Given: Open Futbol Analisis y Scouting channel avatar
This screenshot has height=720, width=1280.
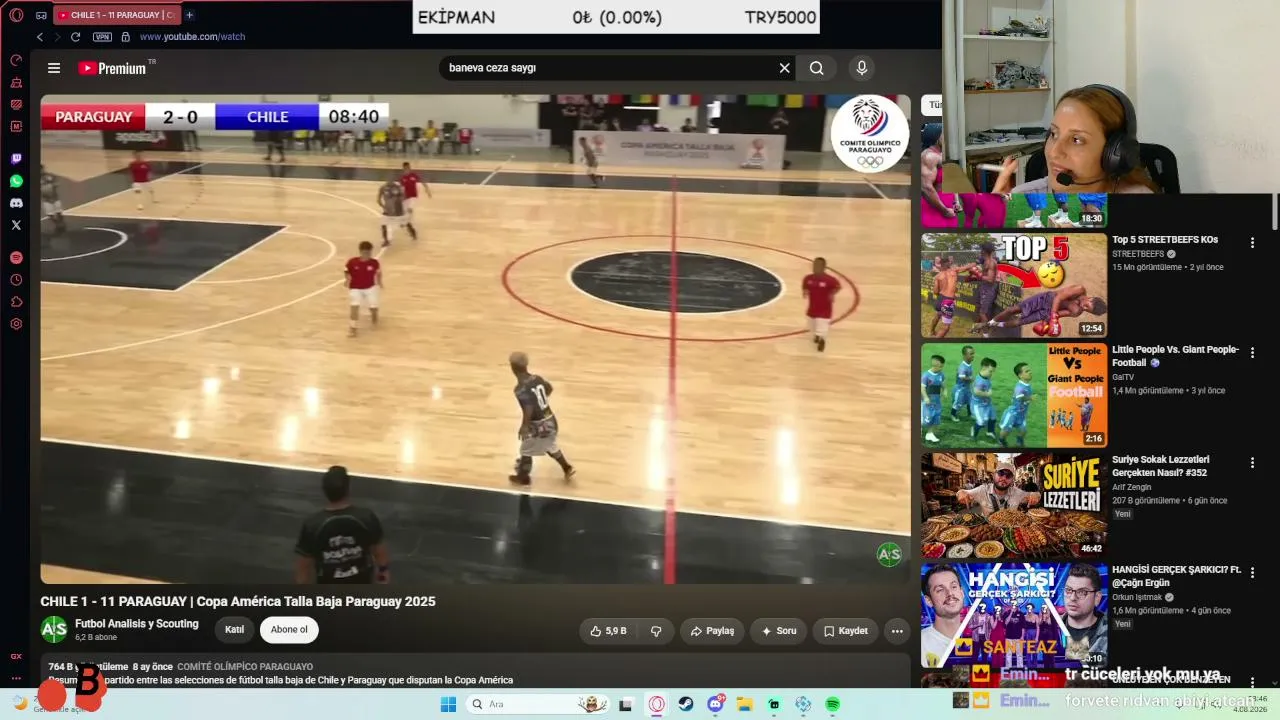Looking at the screenshot, I should [x=54, y=629].
